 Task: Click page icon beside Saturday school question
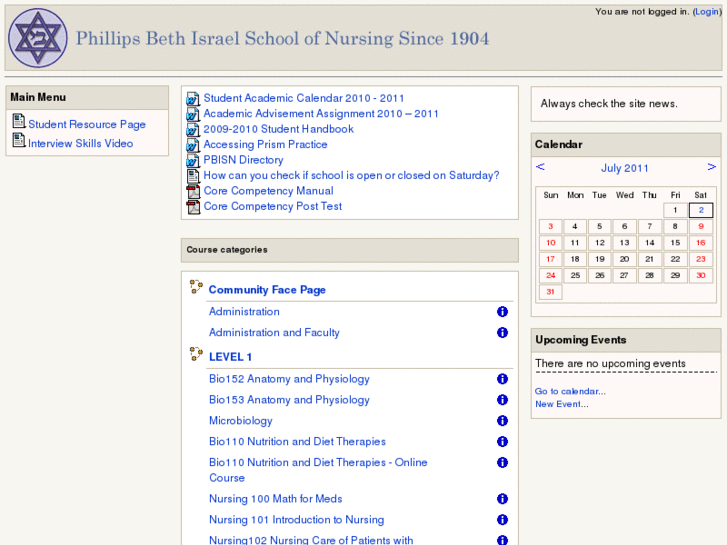(193, 176)
